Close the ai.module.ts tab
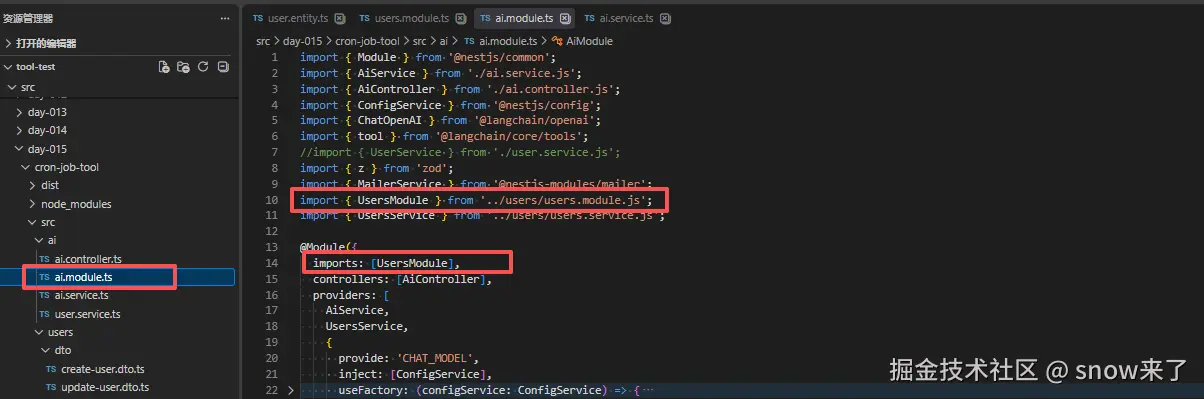The height and width of the screenshot is (399, 1204). 565,18
